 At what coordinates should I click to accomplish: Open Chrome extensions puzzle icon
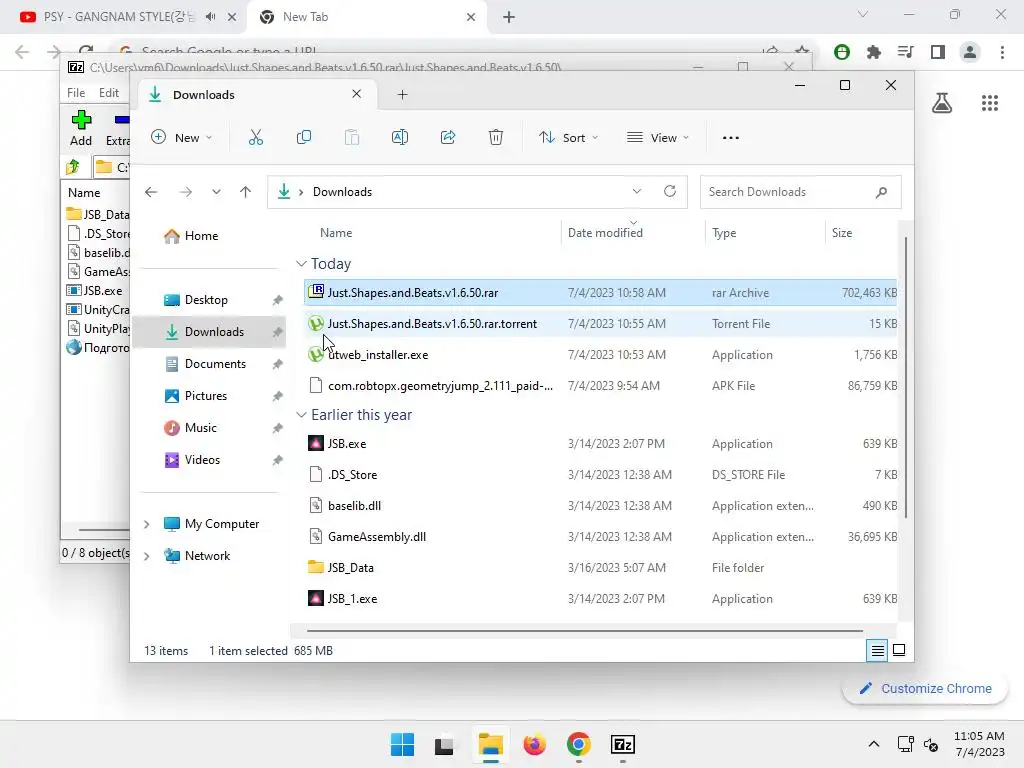coord(874,52)
